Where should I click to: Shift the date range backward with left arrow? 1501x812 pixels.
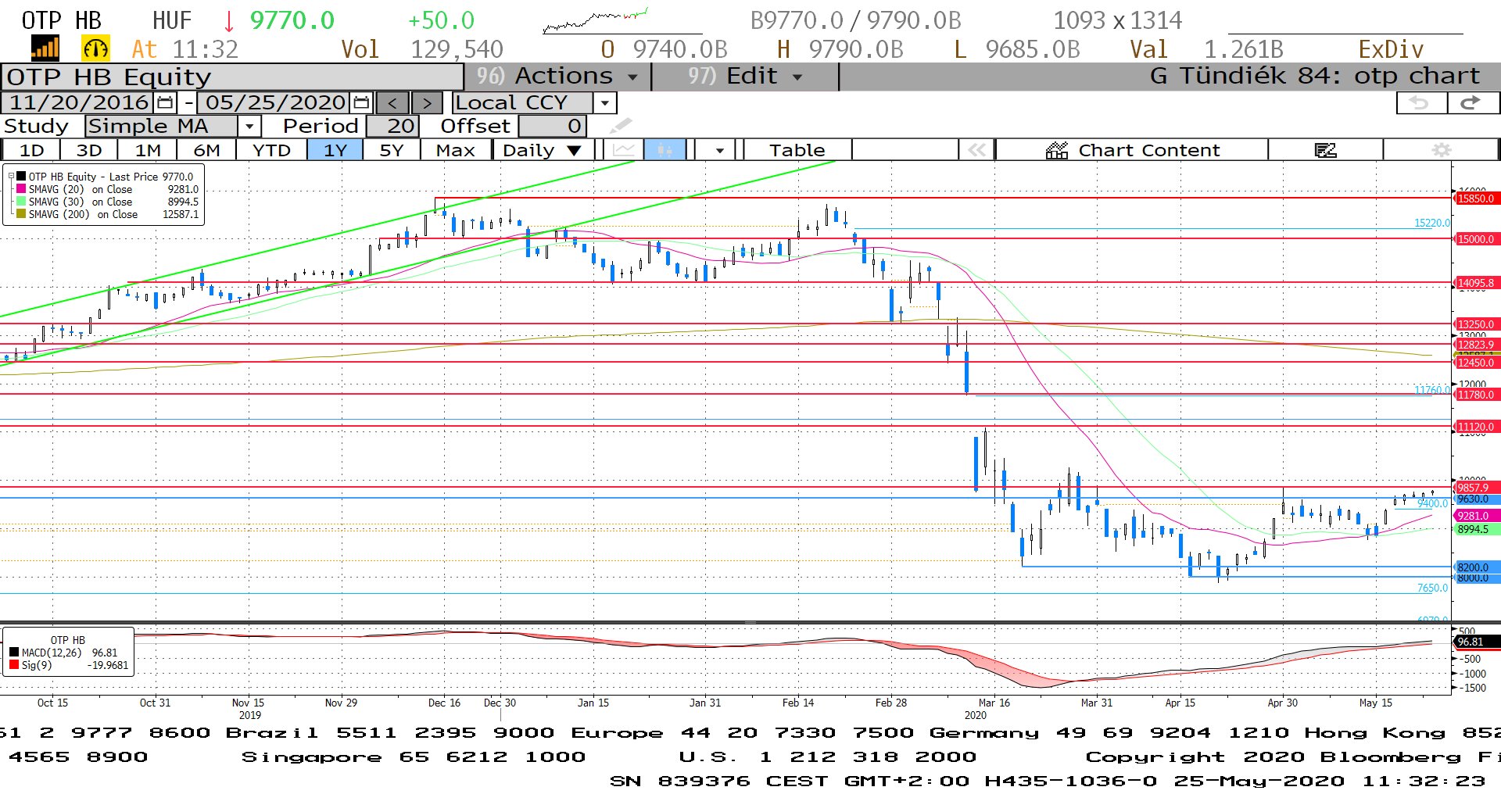[392, 102]
